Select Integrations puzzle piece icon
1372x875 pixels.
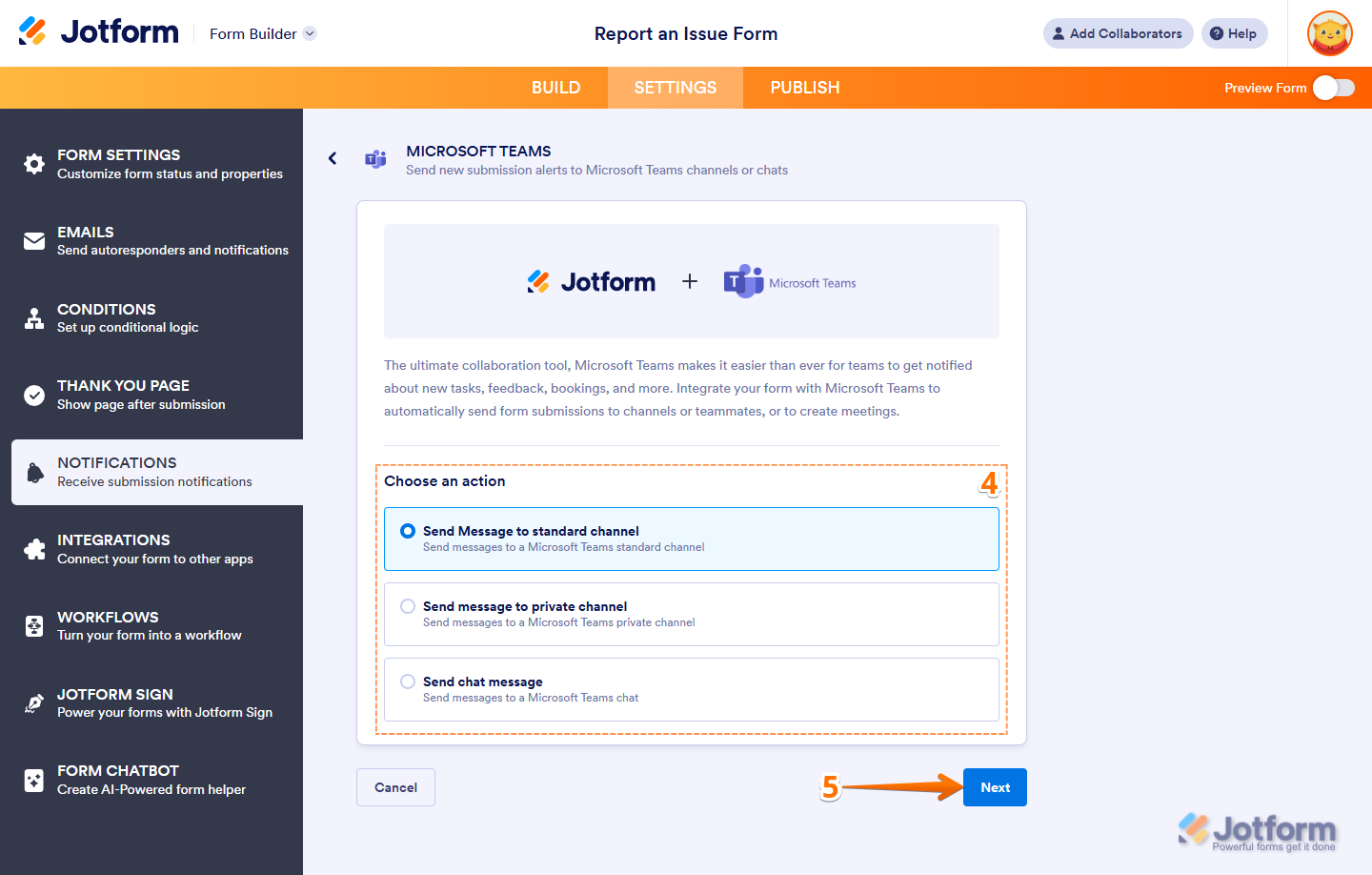click(x=33, y=548)
